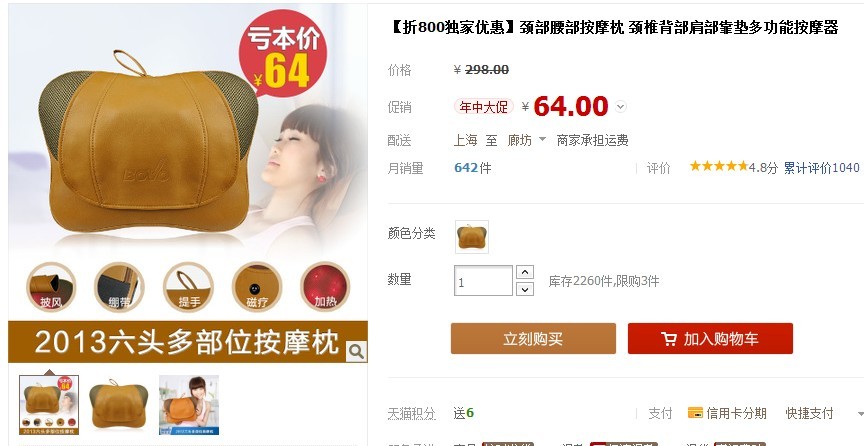This screenshot has width=864, height=446.
Task: Select the tan pillow color option swatch
Action: (x=472, y=237)
